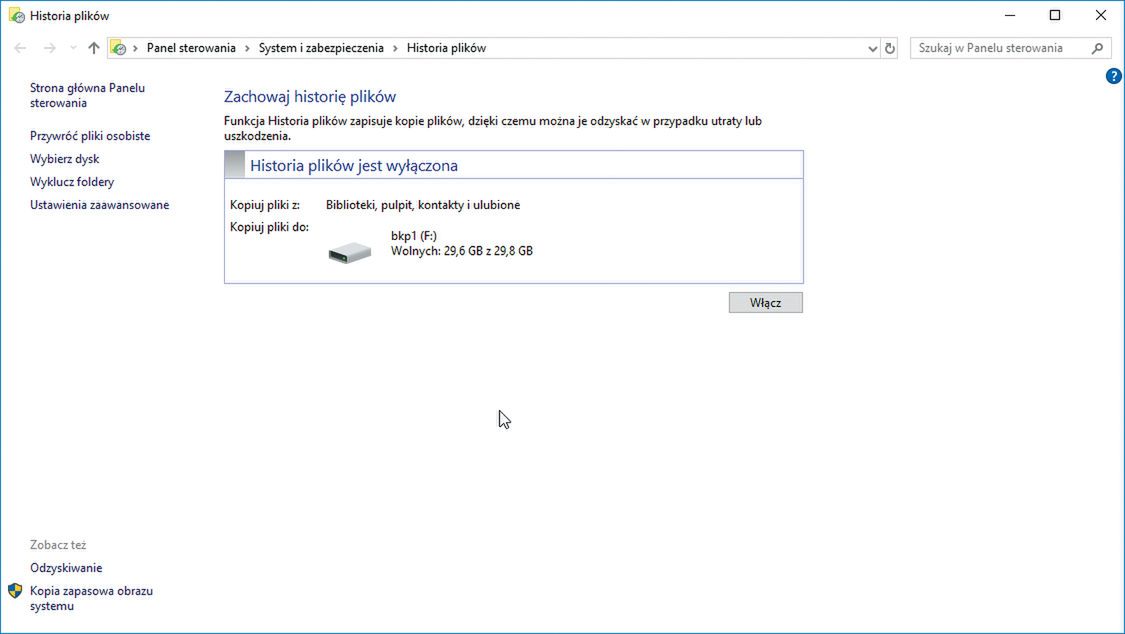This screenshot has height=634, width=1125.
Task: Click the bkp1 (F:) drive name
Action: [414, 235]
